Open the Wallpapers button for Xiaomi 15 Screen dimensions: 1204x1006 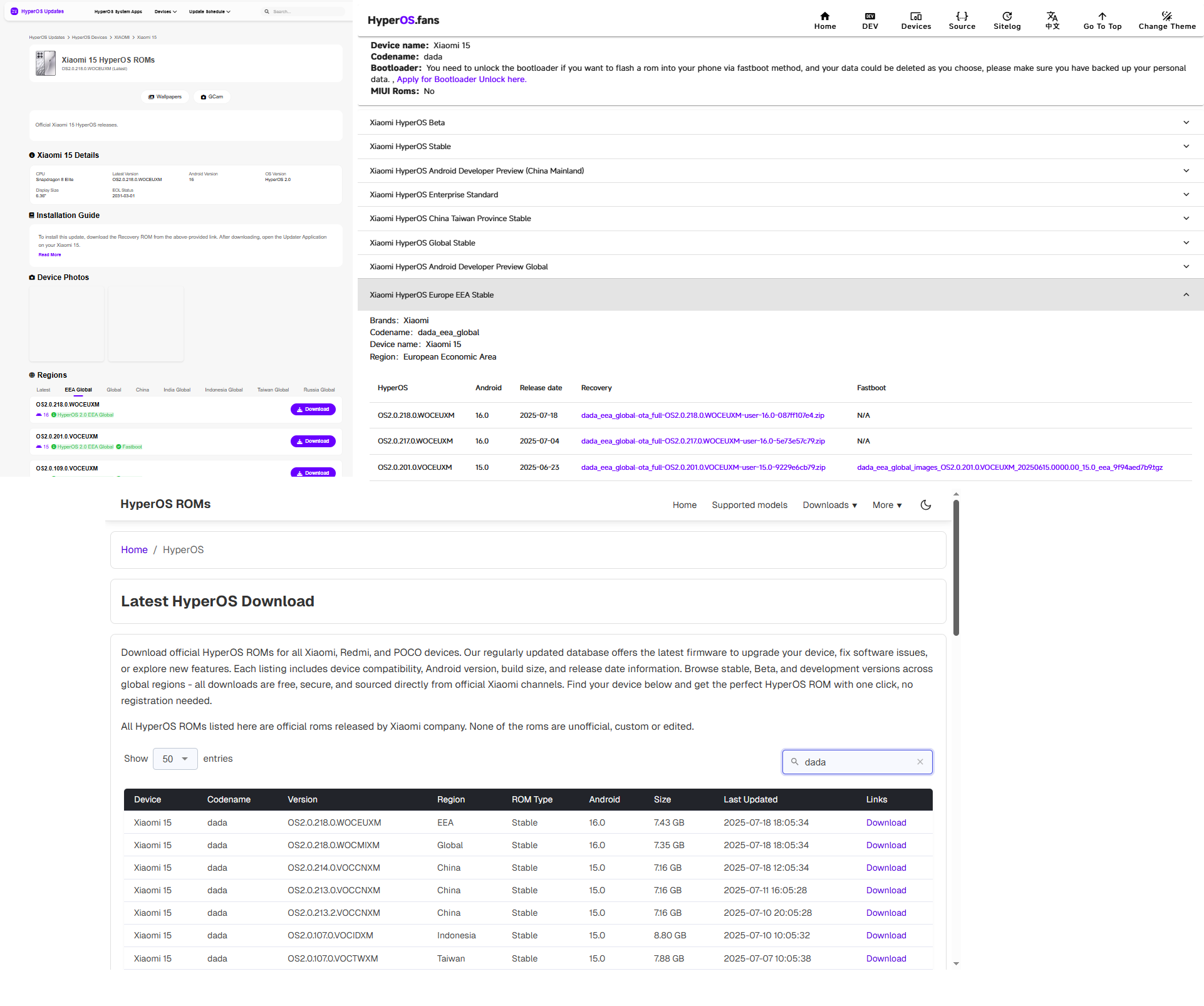point(165,96)
